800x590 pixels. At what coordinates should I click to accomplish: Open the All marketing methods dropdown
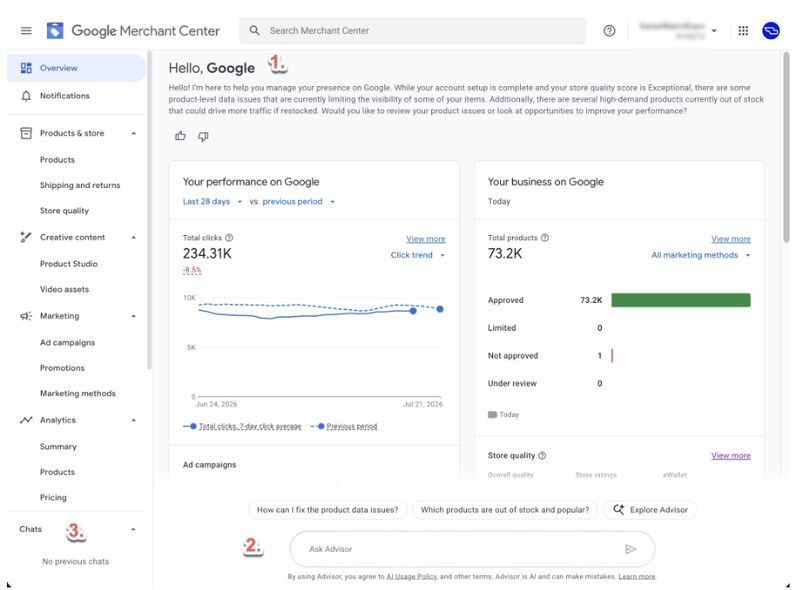pyautogui.click(x=701, y=255)
